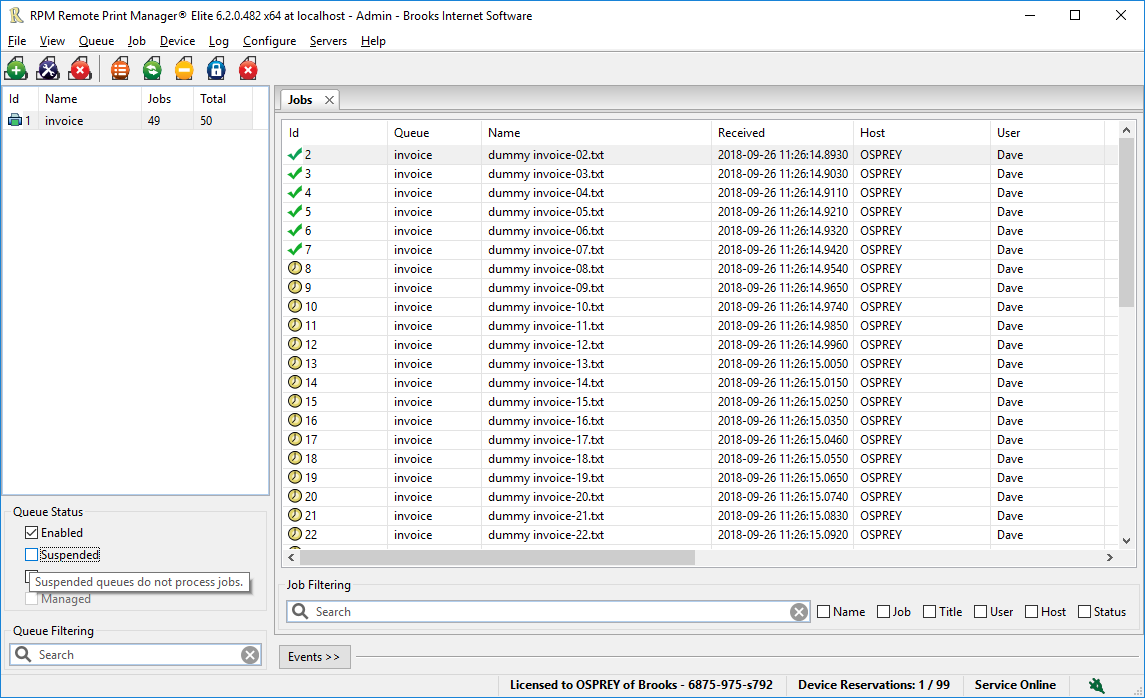This screenshot has height=698, width=1145.
Task: Click the orange list toolbar icon
Action: (x=121, y=69)
